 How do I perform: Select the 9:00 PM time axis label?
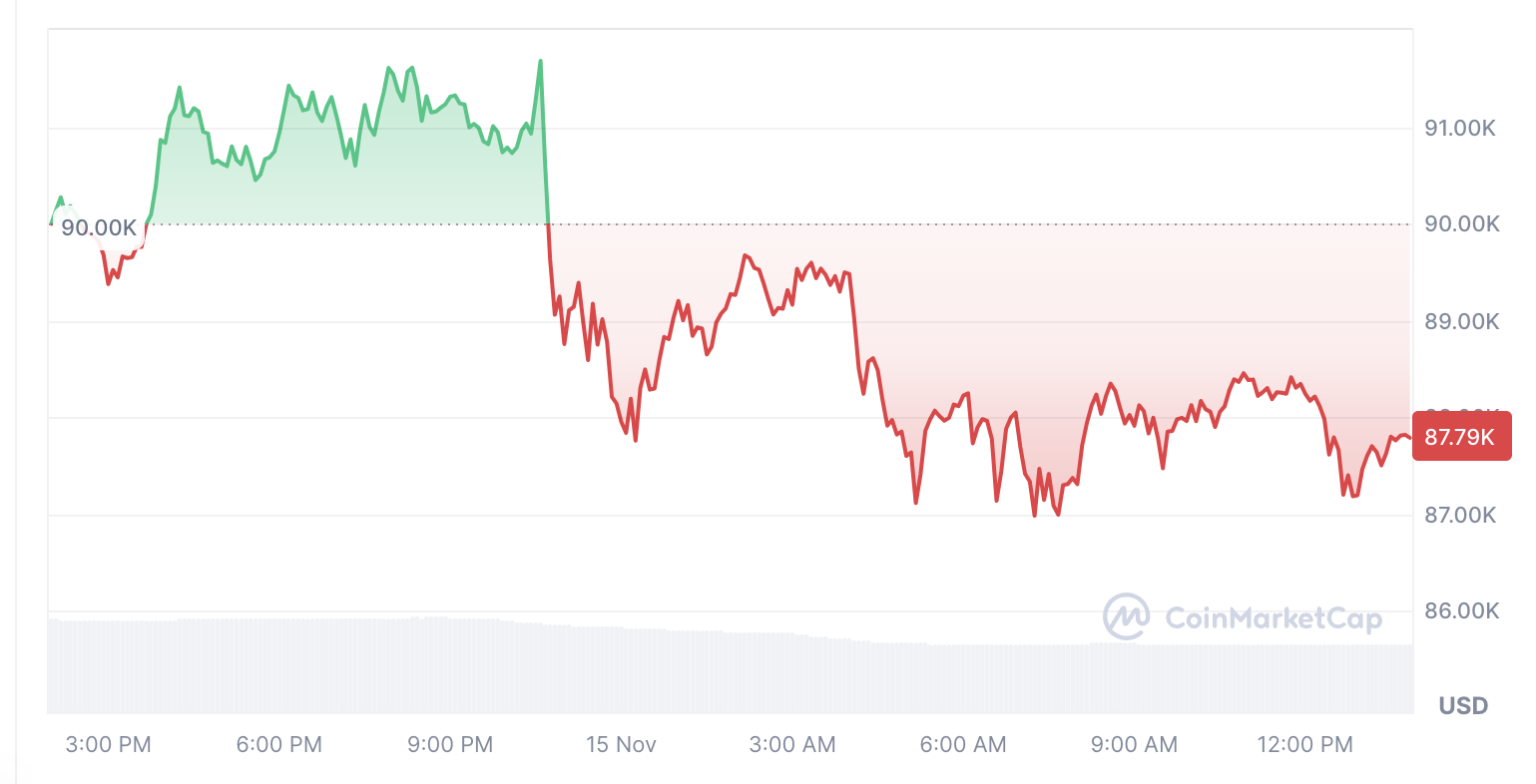pos(450,744)
